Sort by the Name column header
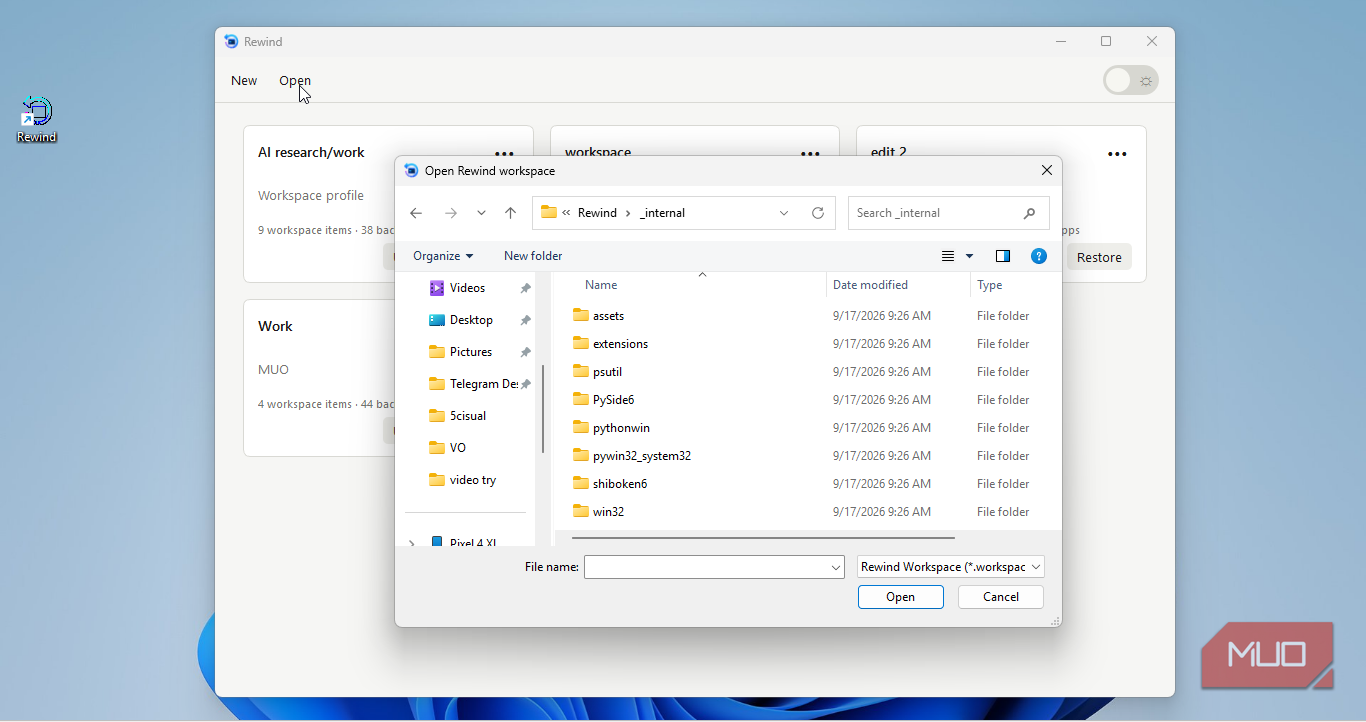The width and height of the screenshot is (1366, 722). (601, 285)
